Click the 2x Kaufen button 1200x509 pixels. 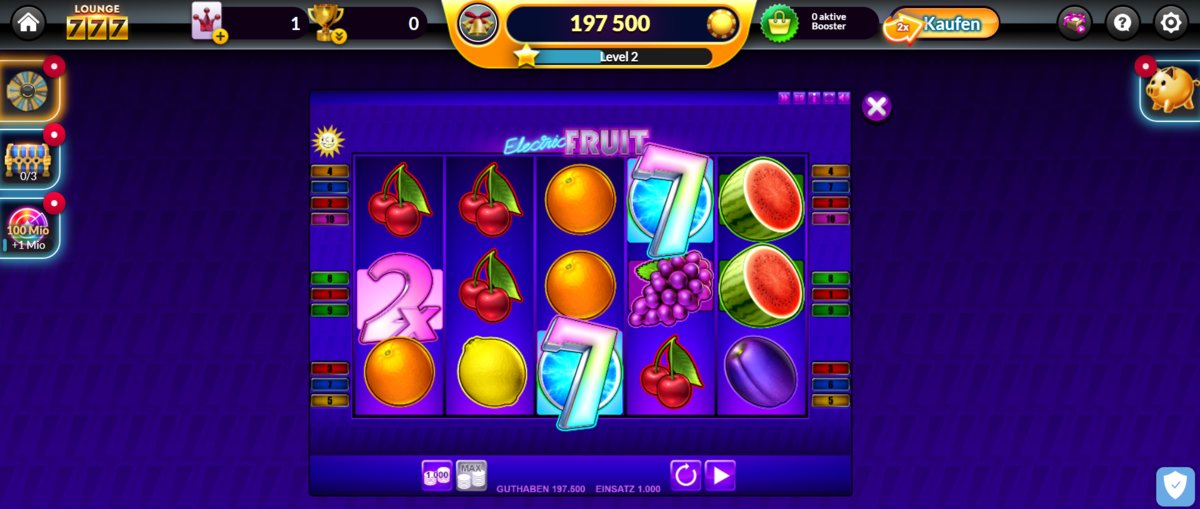(941, 24)
